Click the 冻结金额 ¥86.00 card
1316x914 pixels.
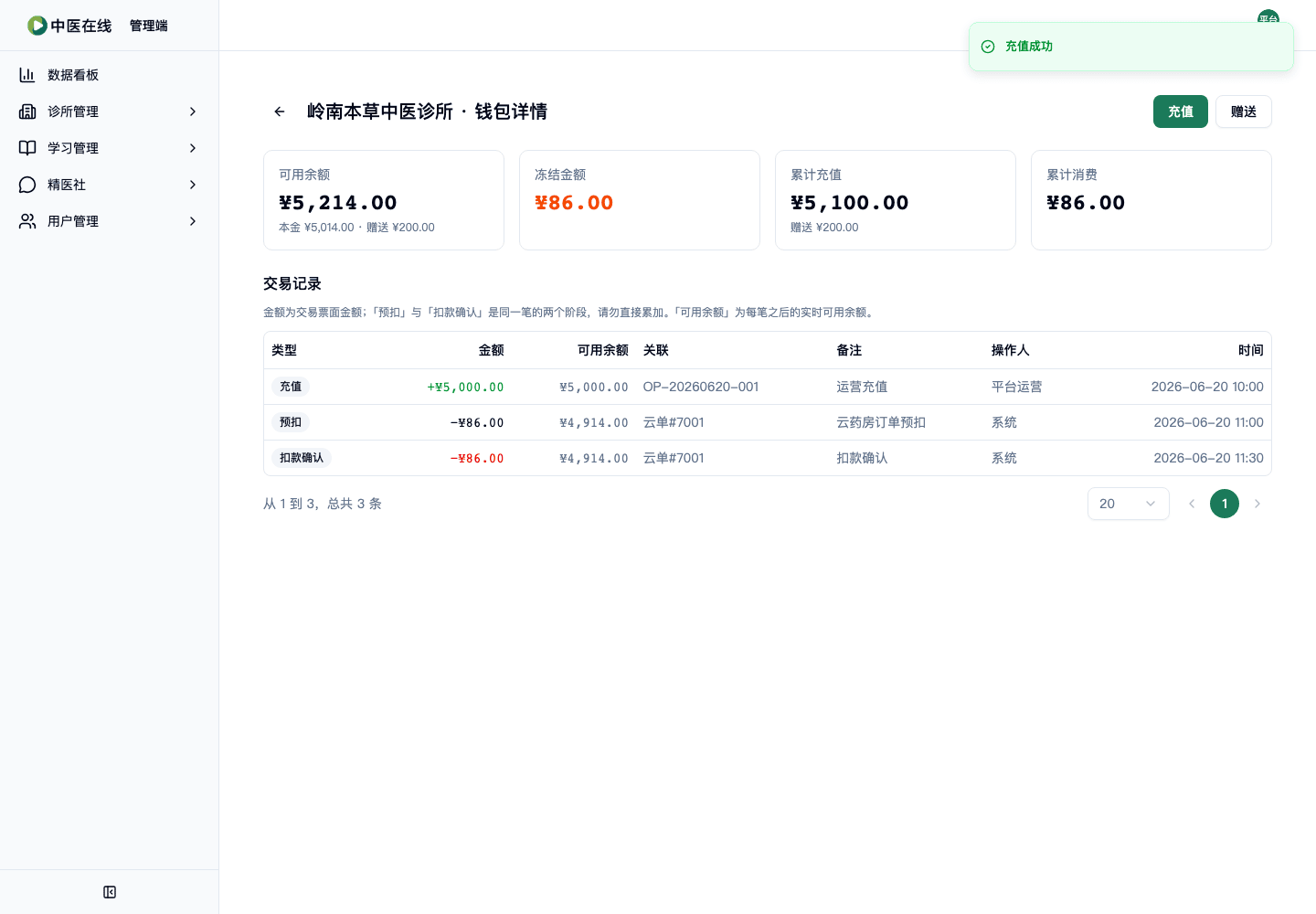640,200
